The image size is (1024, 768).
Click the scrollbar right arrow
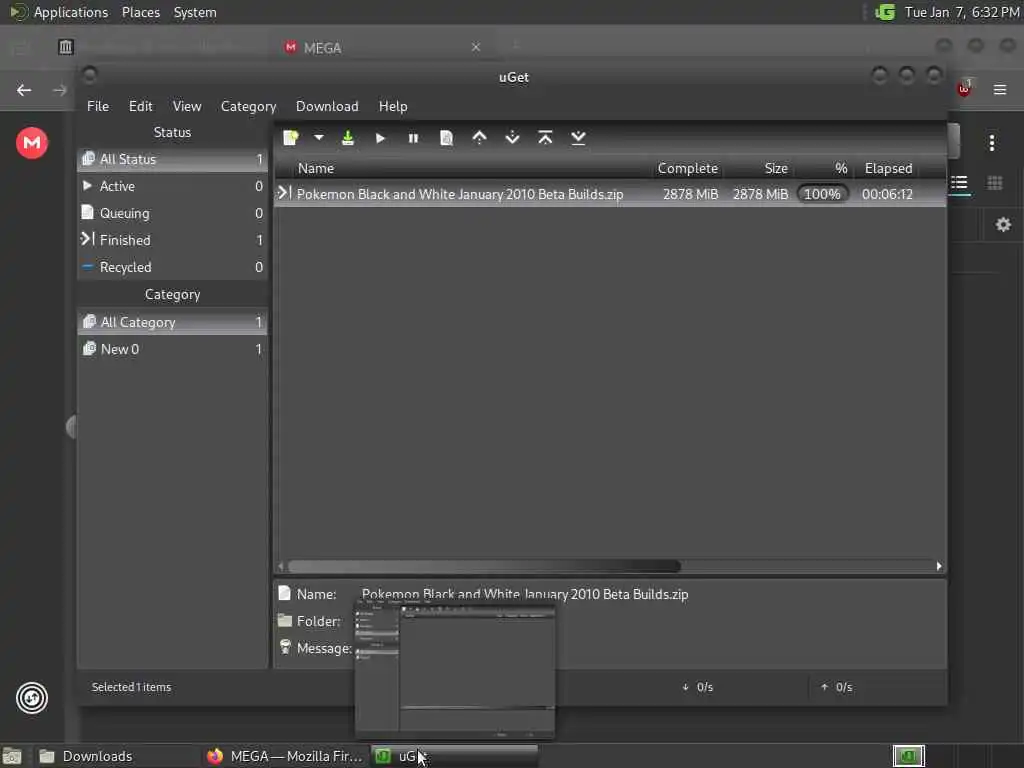(939, 566)
